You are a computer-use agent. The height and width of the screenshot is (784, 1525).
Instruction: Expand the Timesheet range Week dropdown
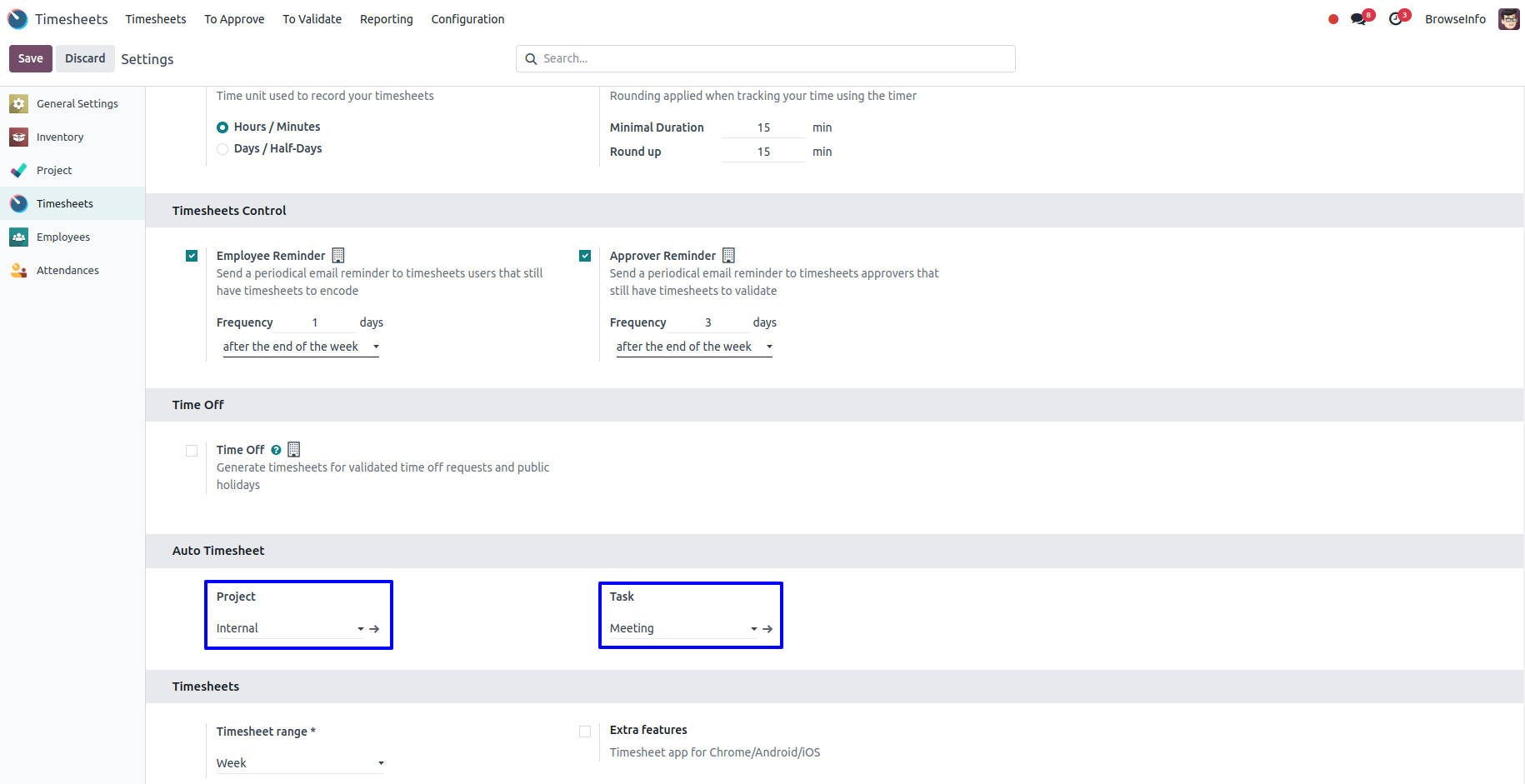point(300,763)
